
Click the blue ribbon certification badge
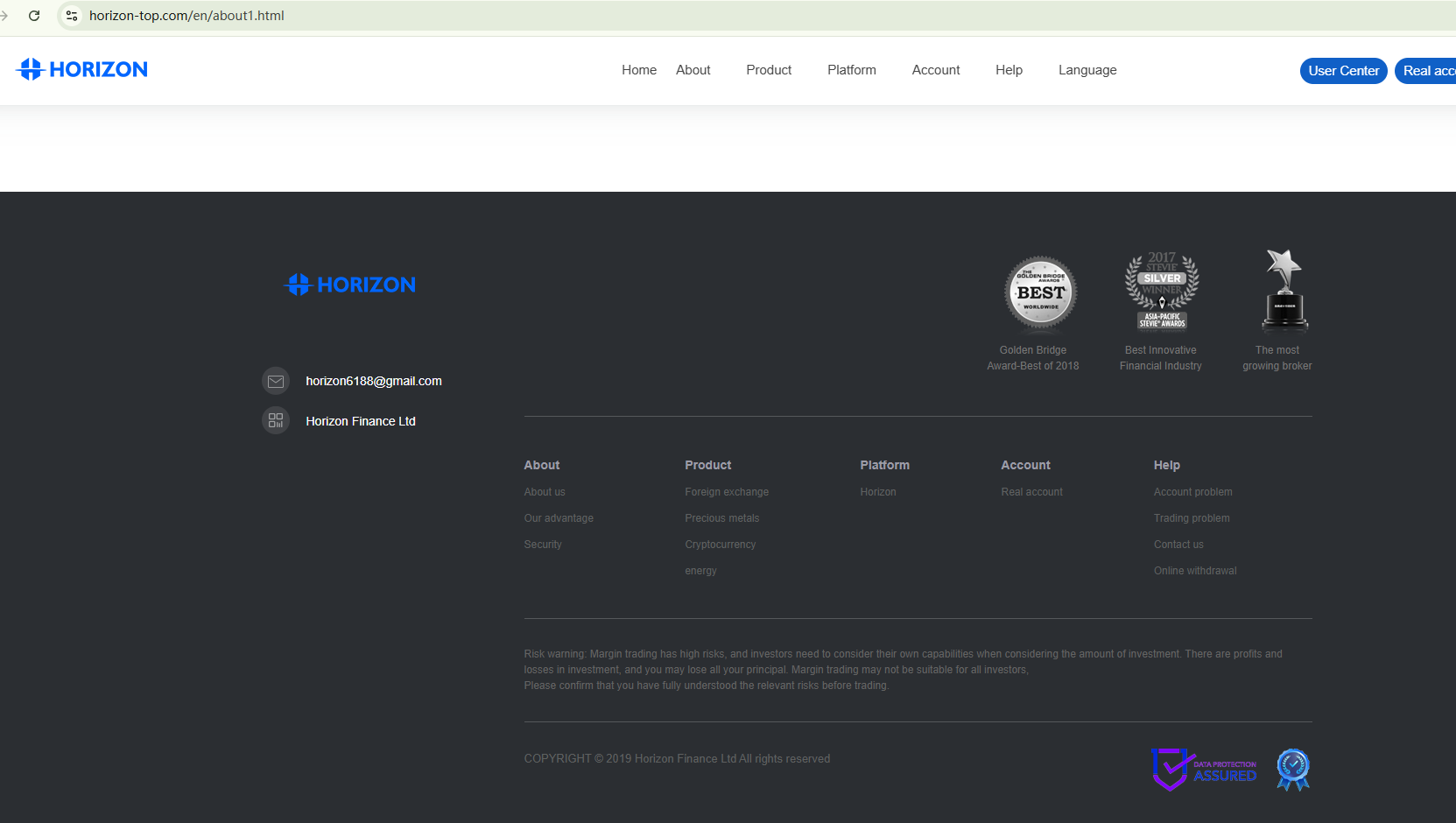tap(1293, 770)
